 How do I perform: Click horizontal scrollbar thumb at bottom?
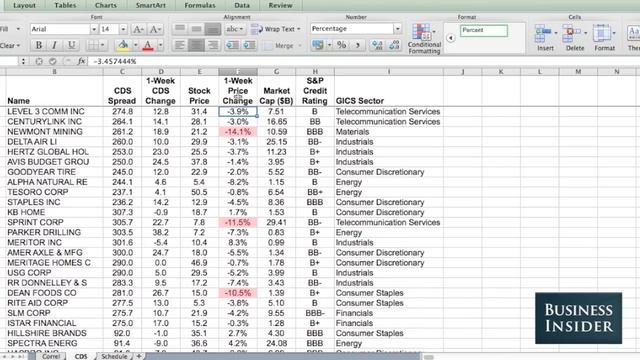point(428,357)
